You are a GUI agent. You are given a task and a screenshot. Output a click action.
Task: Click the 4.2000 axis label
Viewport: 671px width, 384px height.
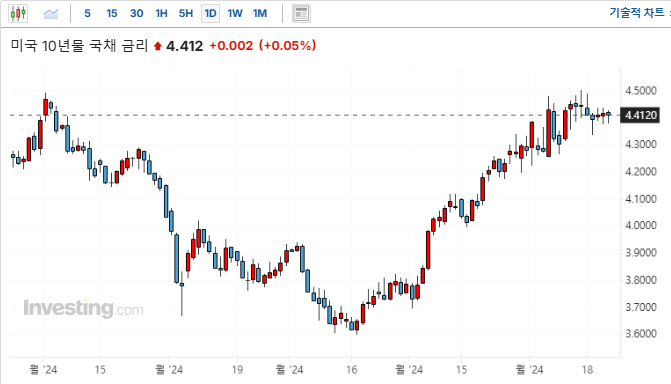pyautogui.click(x=641, y=172)
